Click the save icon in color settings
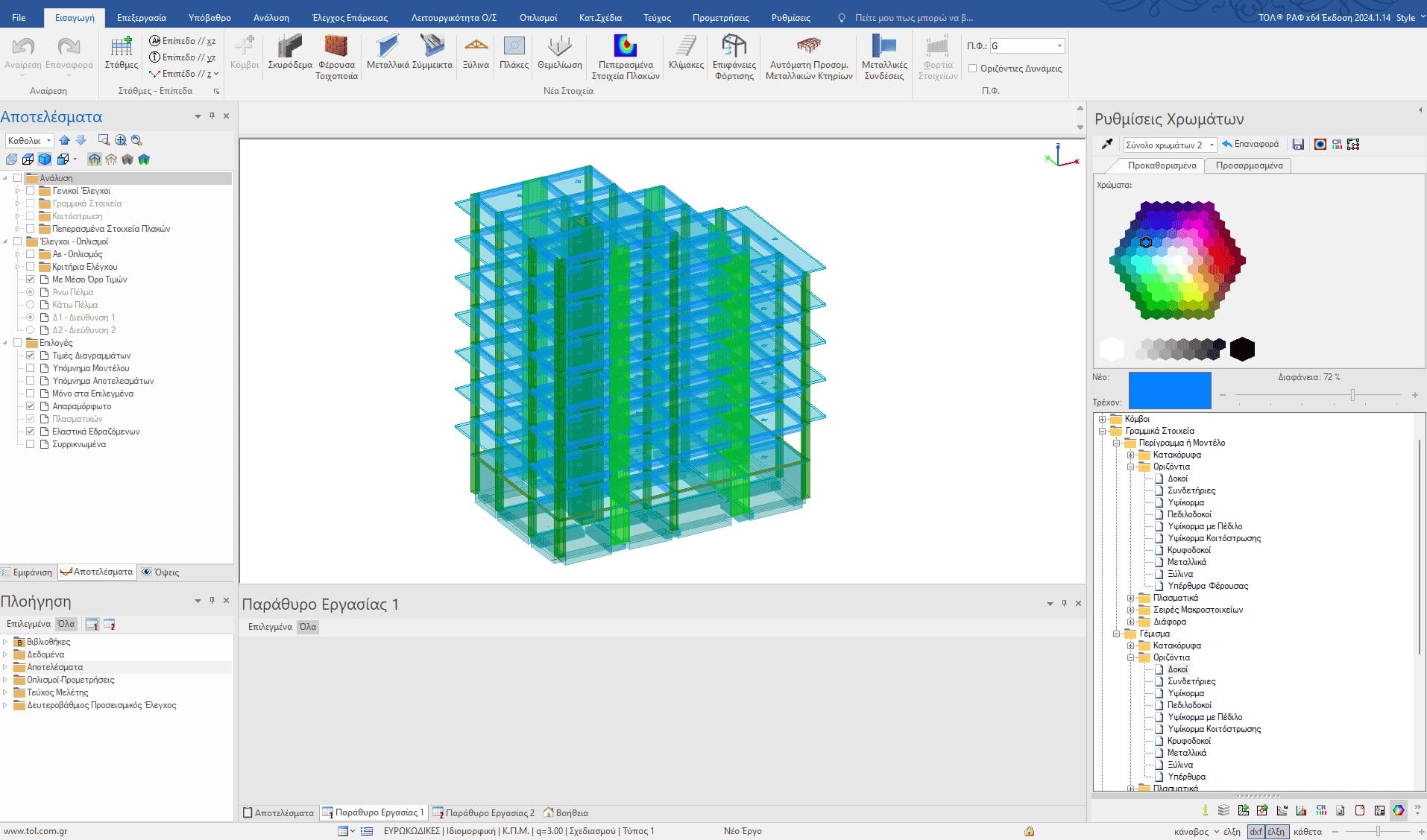This screenshot has height=840, width=1427. coord(1298,145)
